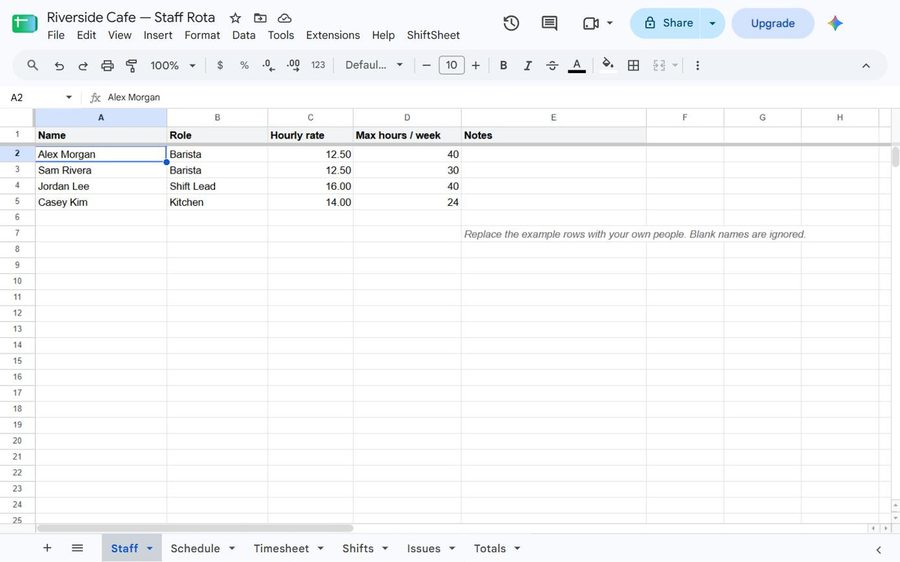Collapse the menus with the chevron
Viewport: 900px width, 562px height.
click(x=866, y=65)
